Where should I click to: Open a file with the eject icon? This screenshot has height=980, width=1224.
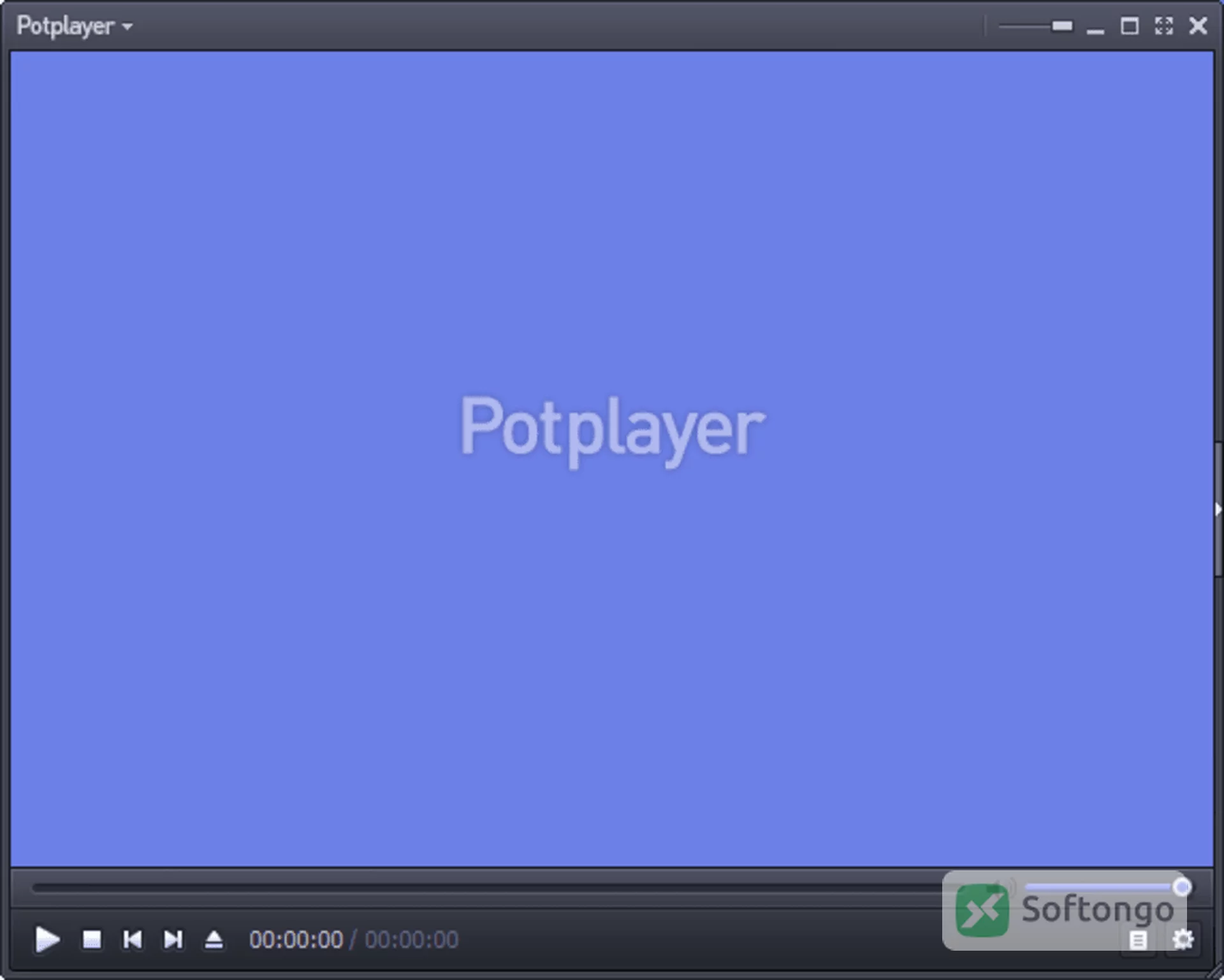coord(214,939)
